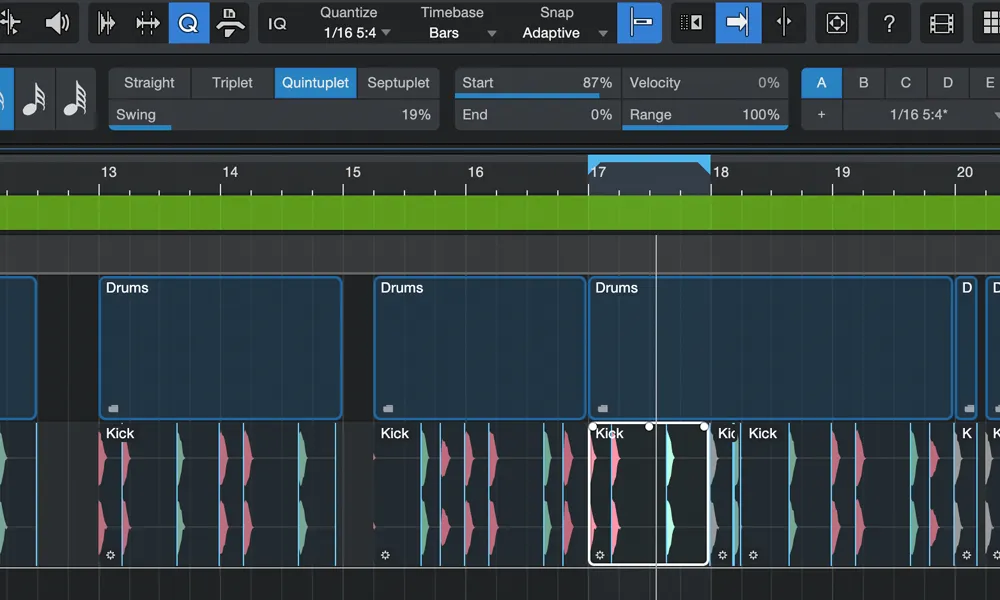Select the Quintuplet grid option
Viewport: 1000px width, 600px height.
tap(315, 83)
